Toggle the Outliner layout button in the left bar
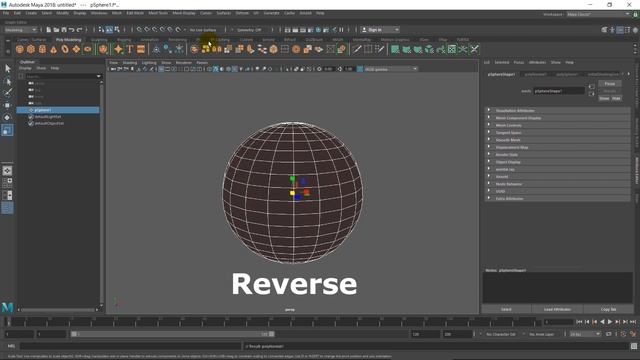 [x=7, y=208]
